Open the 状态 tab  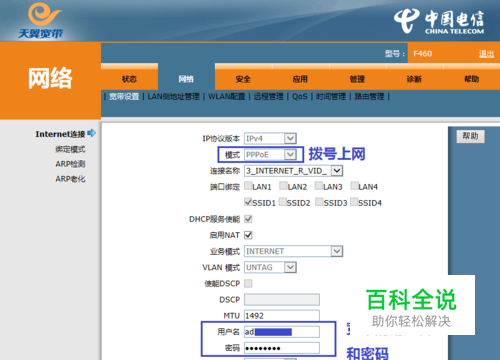click(x=129, y=79)
